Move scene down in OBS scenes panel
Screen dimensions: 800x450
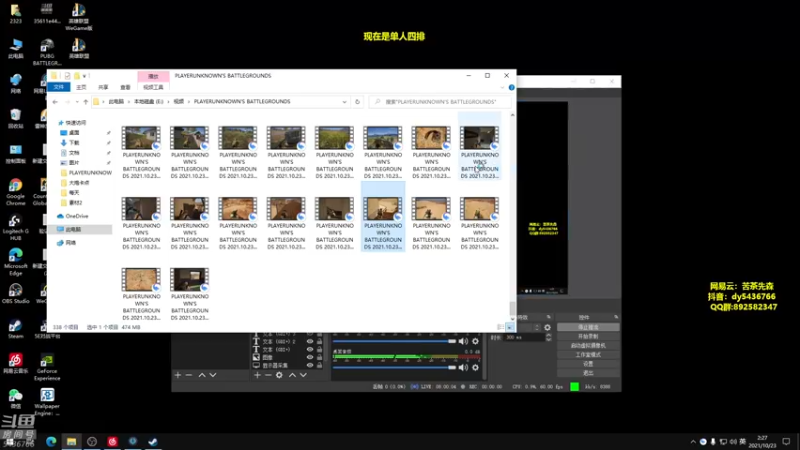pyautogui.click(x=213, y=375)
